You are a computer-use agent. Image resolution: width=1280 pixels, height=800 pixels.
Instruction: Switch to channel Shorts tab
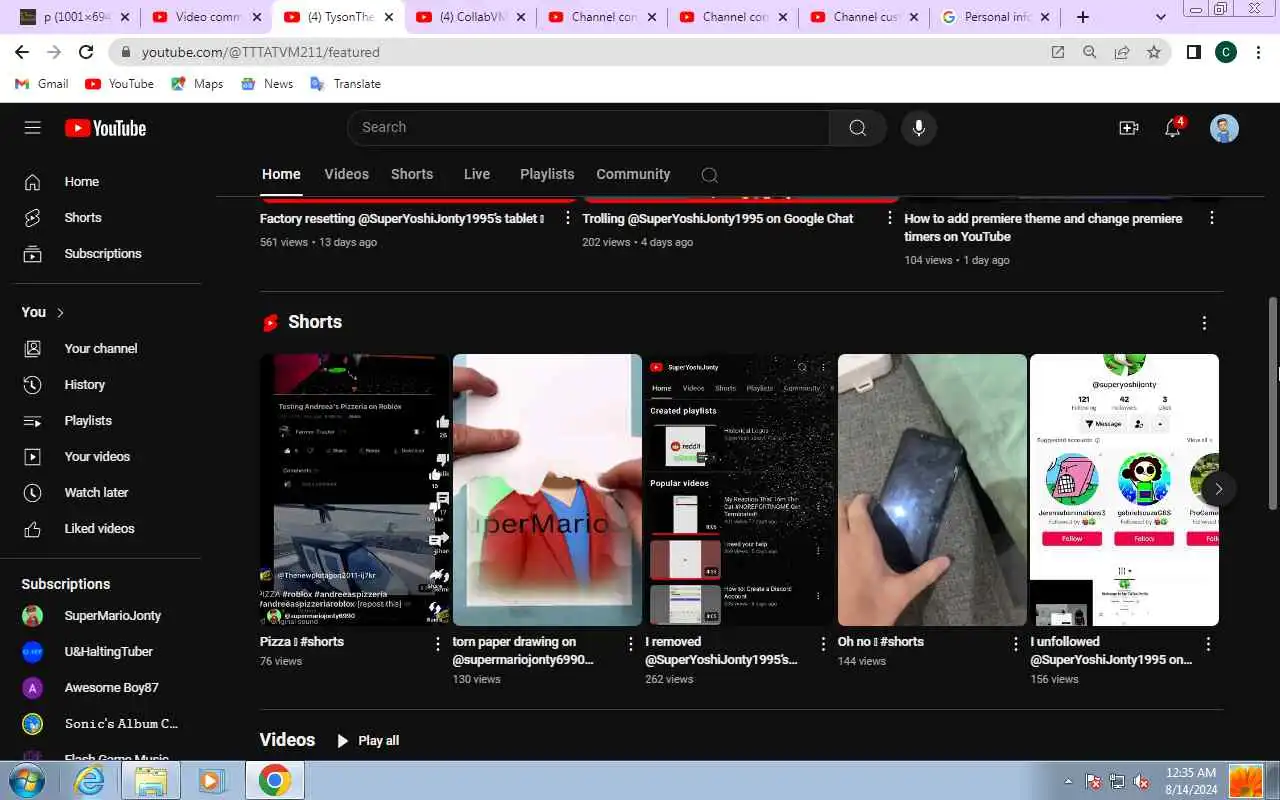point(412,174)
